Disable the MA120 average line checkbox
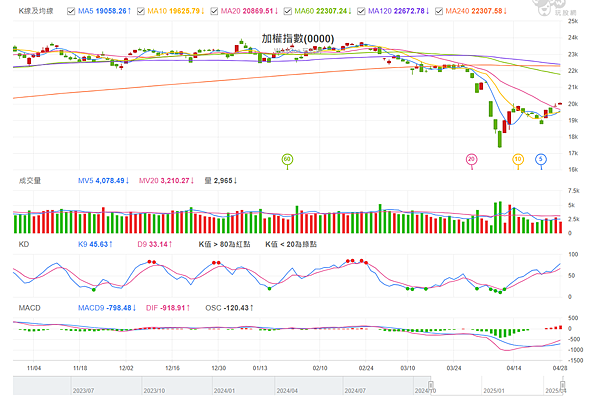Viewport: 600px width, 402px height. (361, 11)
